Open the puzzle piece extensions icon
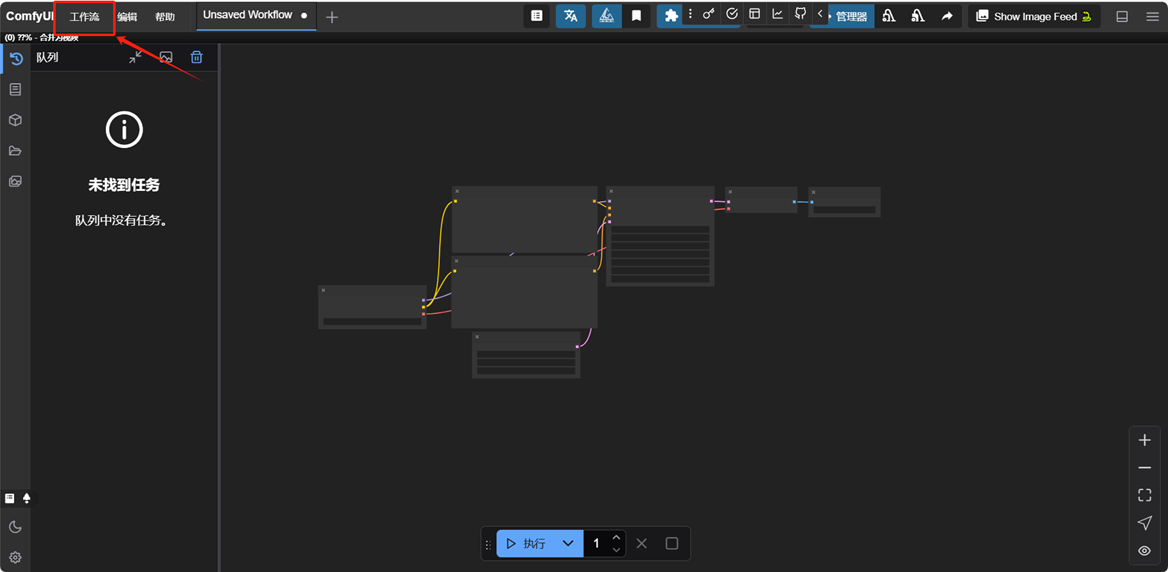The width and height of the screenshot is (1168, 572). click(x=671, y=16)
